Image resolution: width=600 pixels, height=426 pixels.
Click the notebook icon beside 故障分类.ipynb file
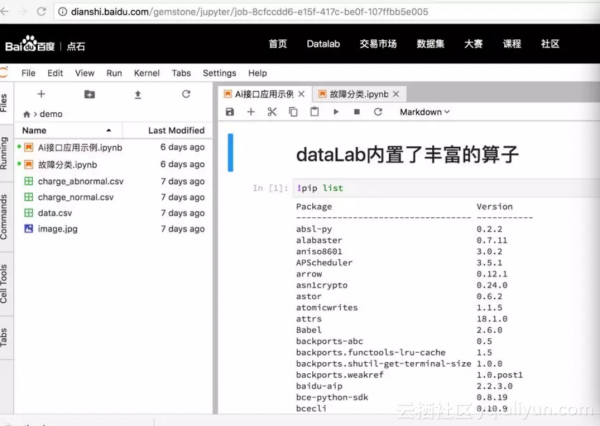point(29,165)
